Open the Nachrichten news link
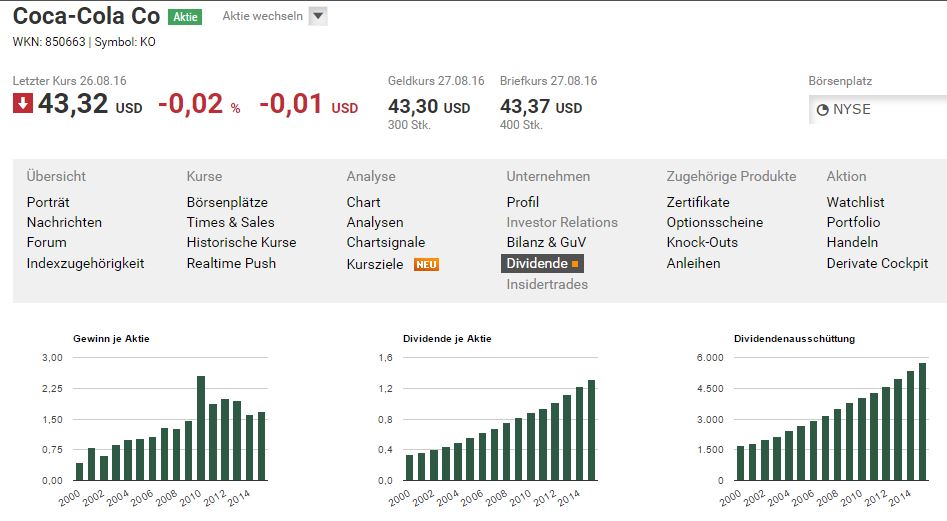This screenshot has height=521, width=947. pos(64,222)
